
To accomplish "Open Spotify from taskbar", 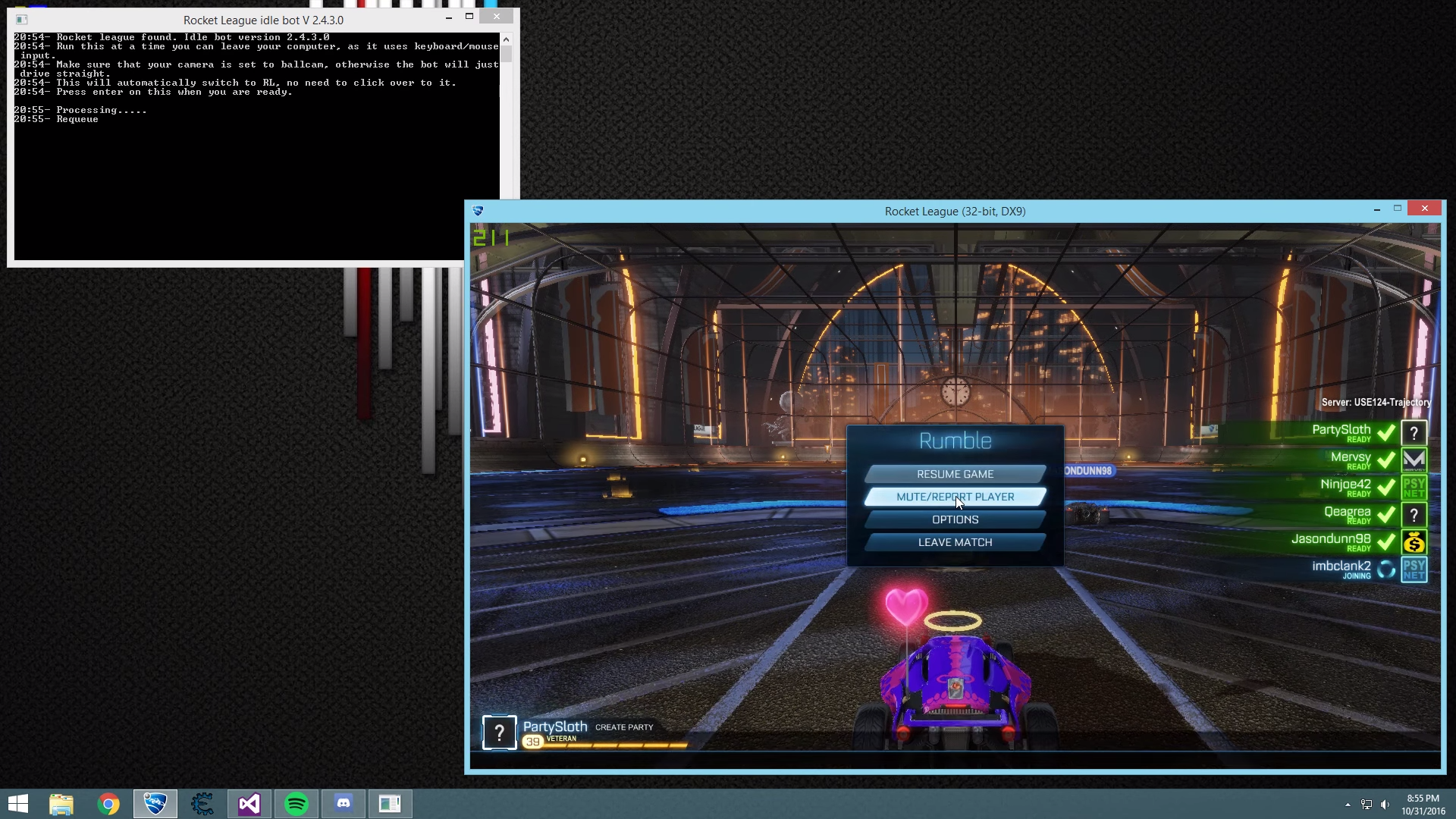I will (x=297, y=804).
